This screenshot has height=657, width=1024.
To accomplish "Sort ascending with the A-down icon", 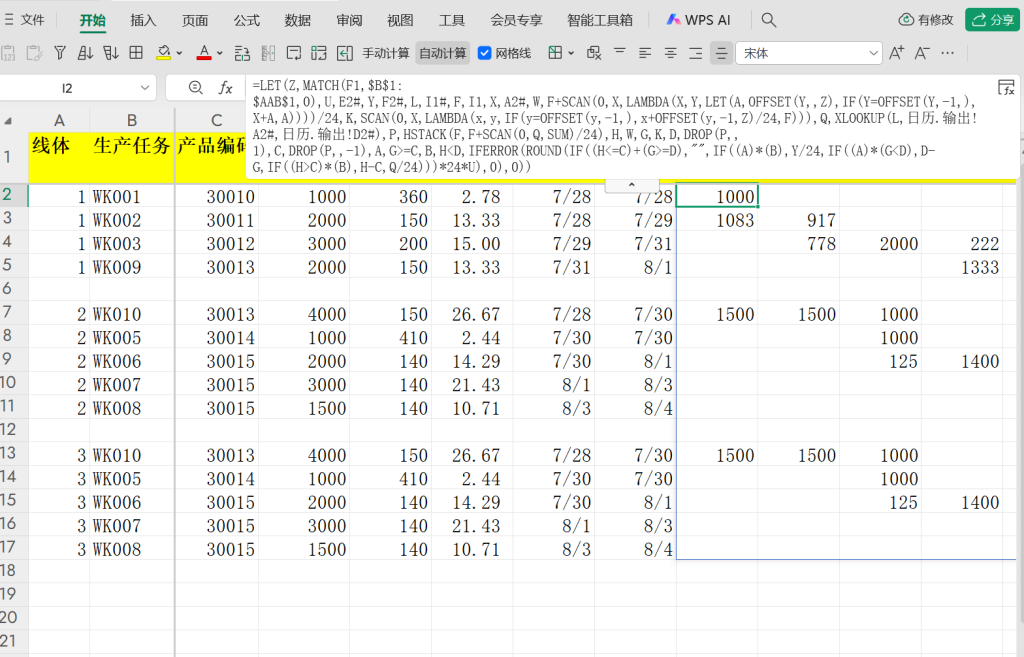I will (85, 53).
